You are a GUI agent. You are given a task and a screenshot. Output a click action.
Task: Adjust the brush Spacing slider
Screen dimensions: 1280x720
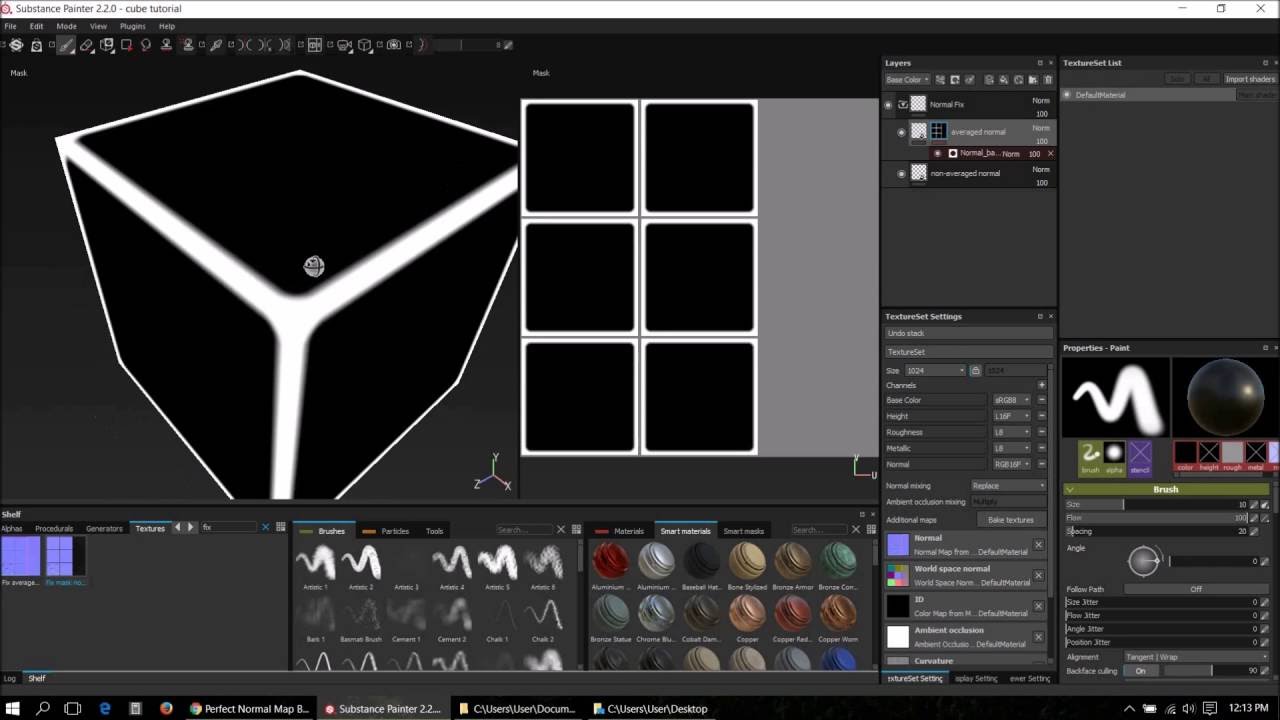[x=1158, y=531]
